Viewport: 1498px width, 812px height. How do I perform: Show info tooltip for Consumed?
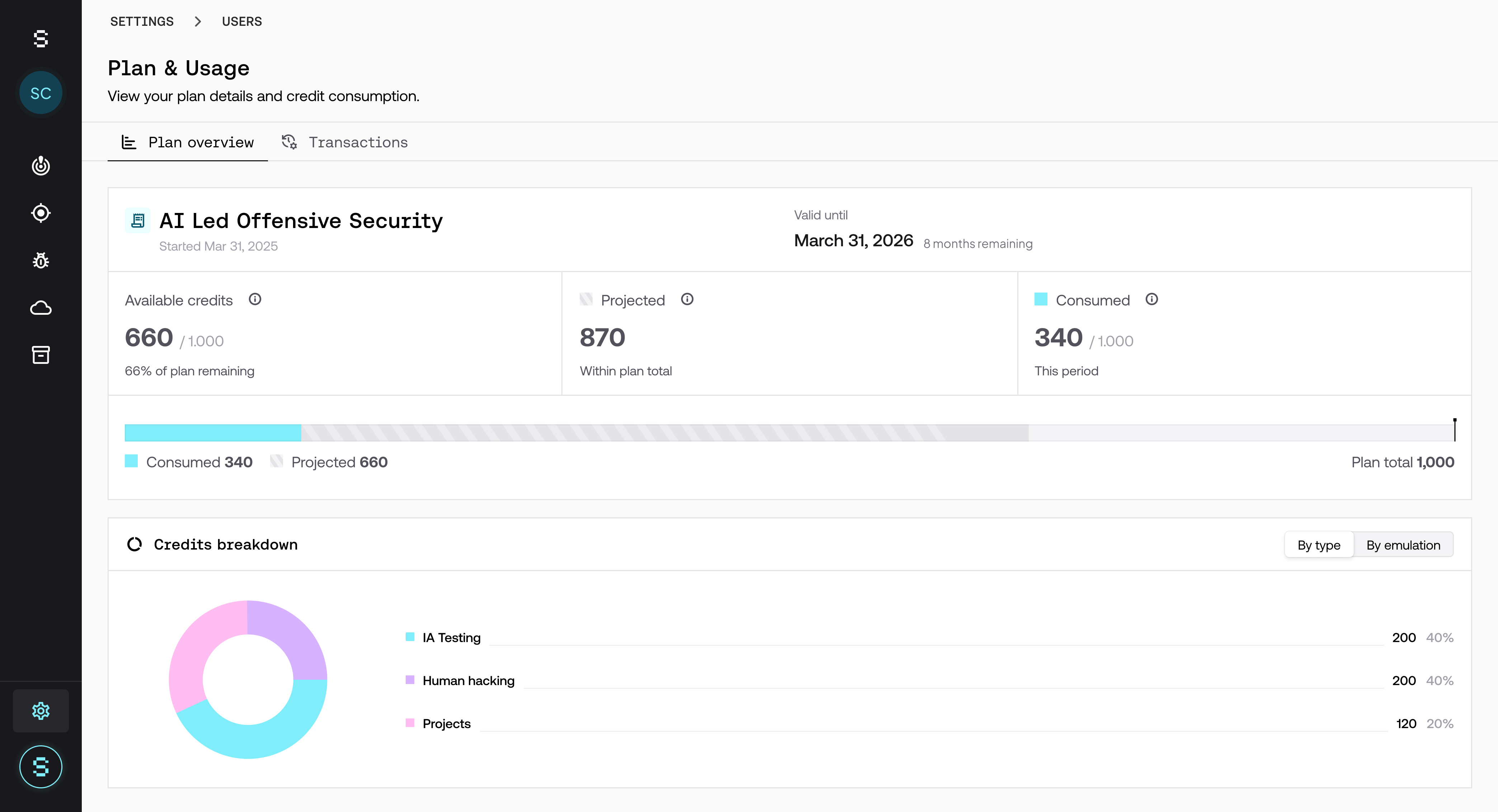(1151, 299)
